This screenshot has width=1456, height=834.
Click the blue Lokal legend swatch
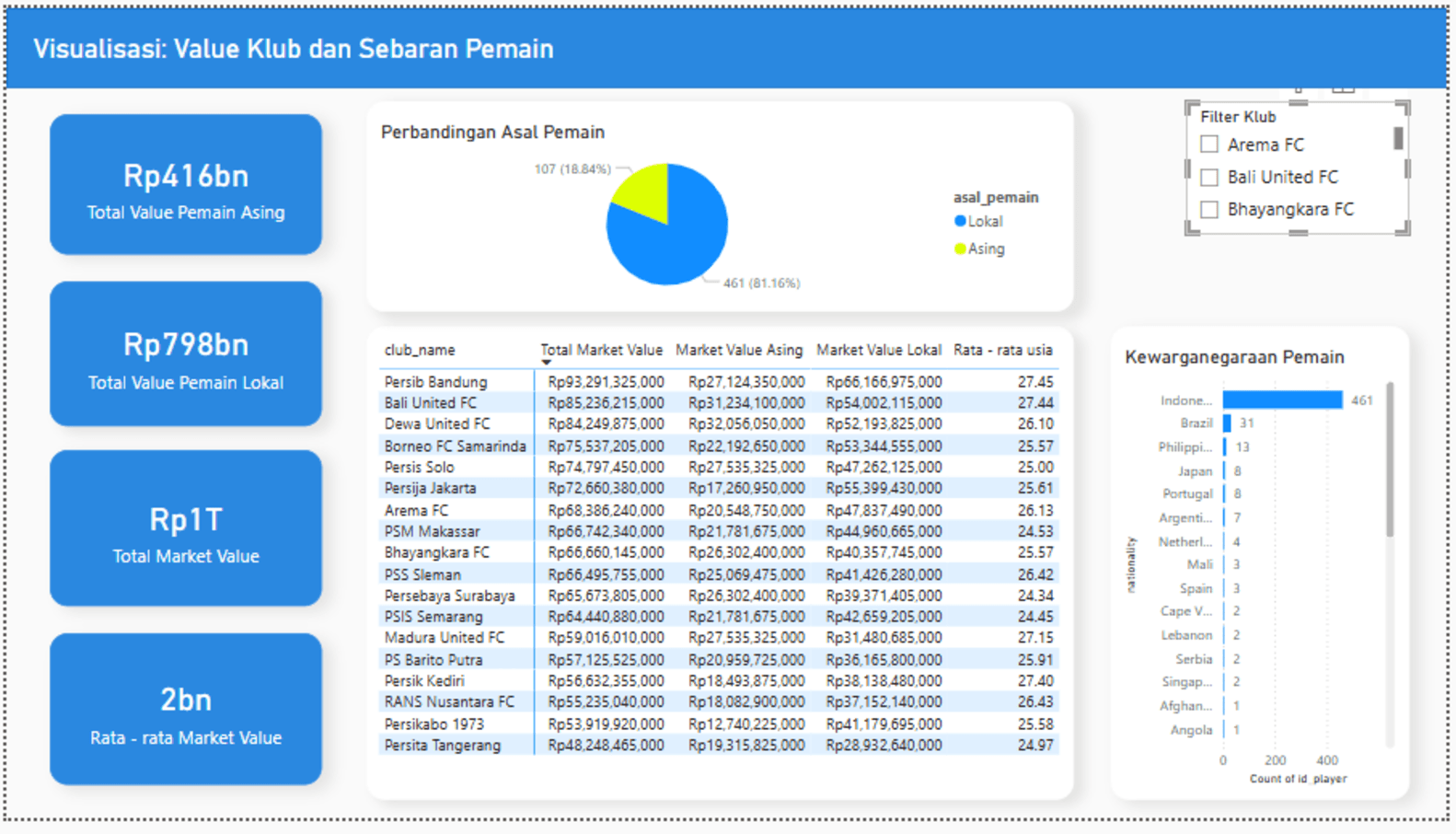point(960,221)
